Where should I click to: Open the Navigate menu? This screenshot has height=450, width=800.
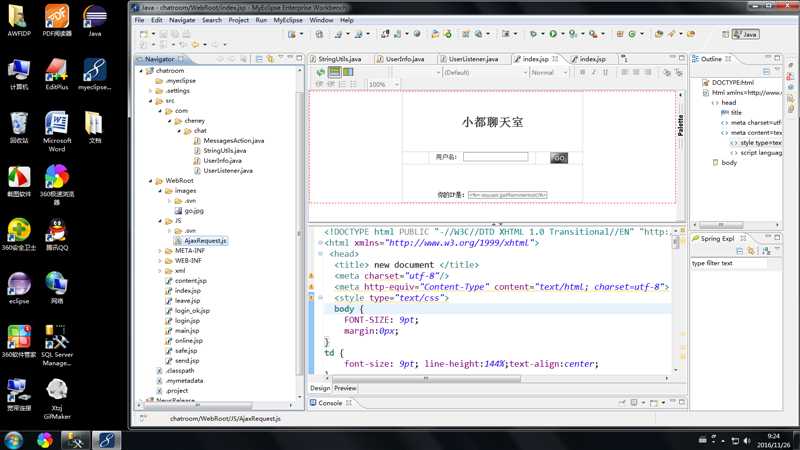(182, 20)
